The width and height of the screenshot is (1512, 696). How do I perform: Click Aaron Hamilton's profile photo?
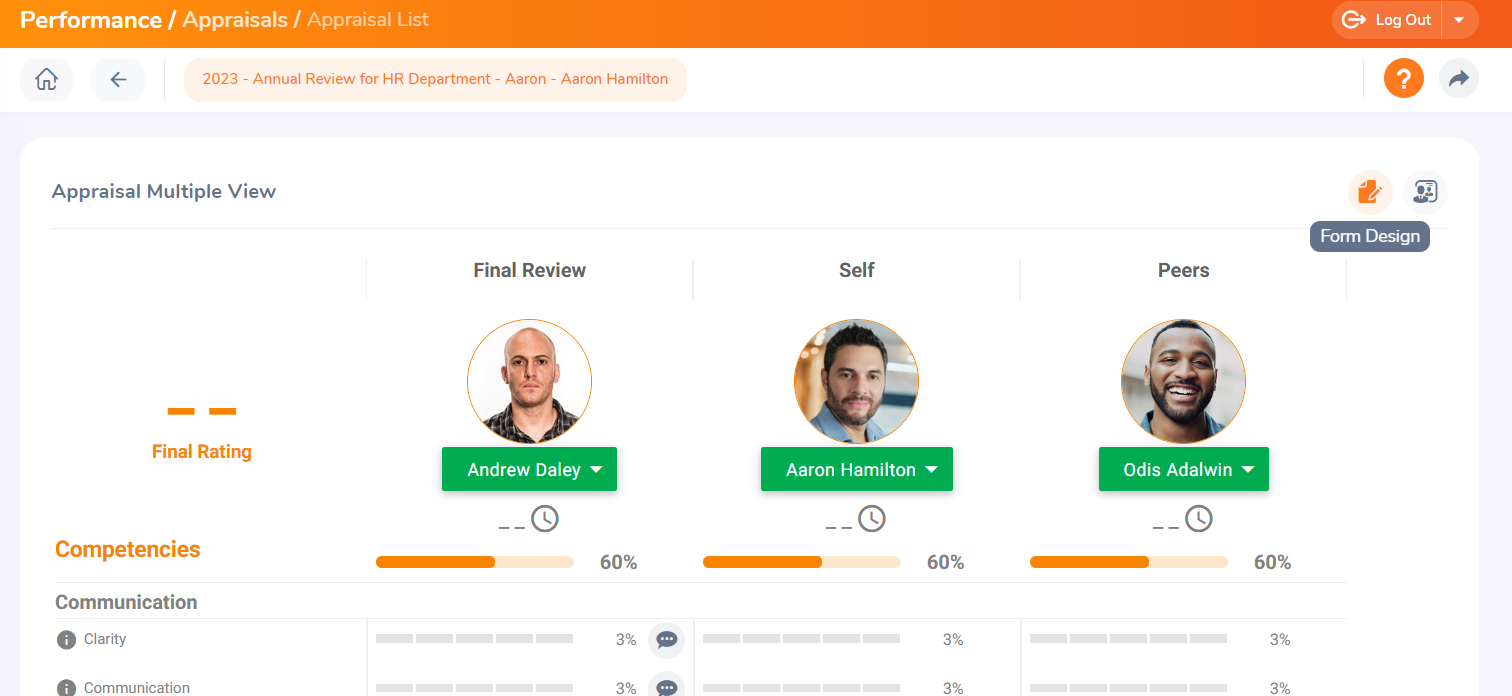click(856, 381)
